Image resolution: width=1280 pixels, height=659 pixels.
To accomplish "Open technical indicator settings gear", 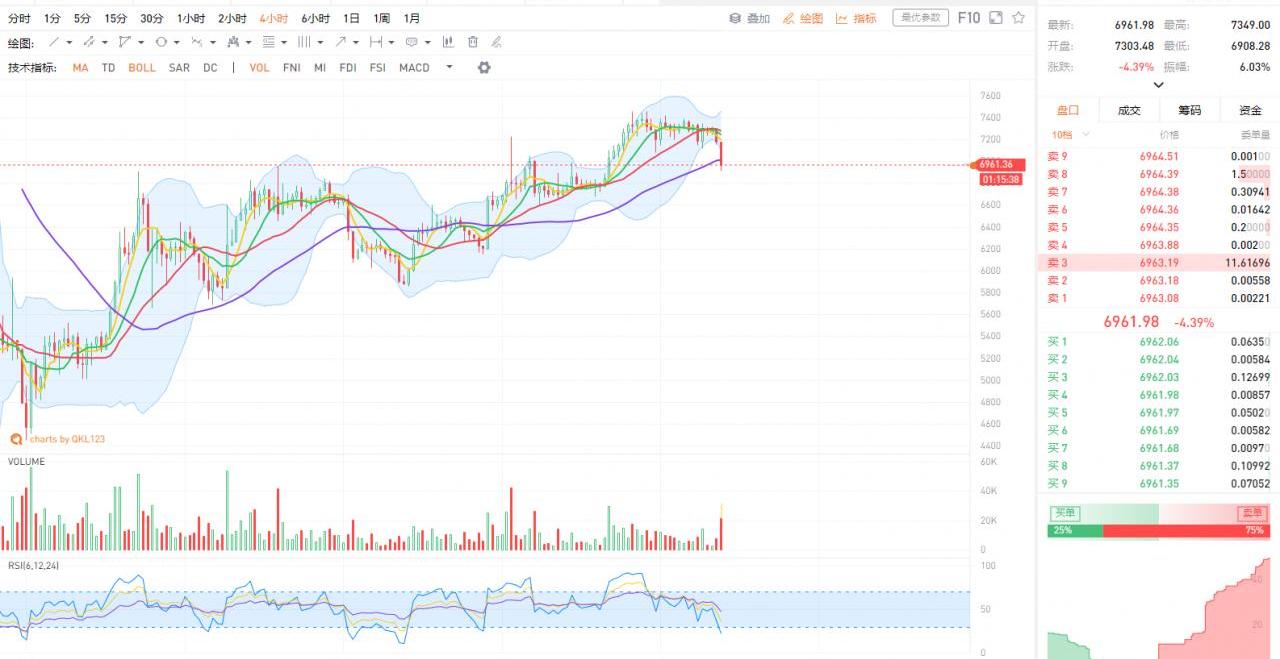I will (x=484, y=67).
